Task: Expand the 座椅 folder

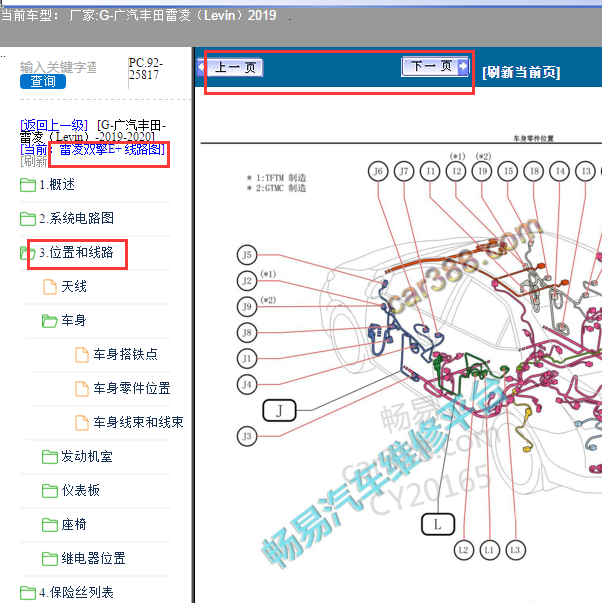Action: coord(74,524)
